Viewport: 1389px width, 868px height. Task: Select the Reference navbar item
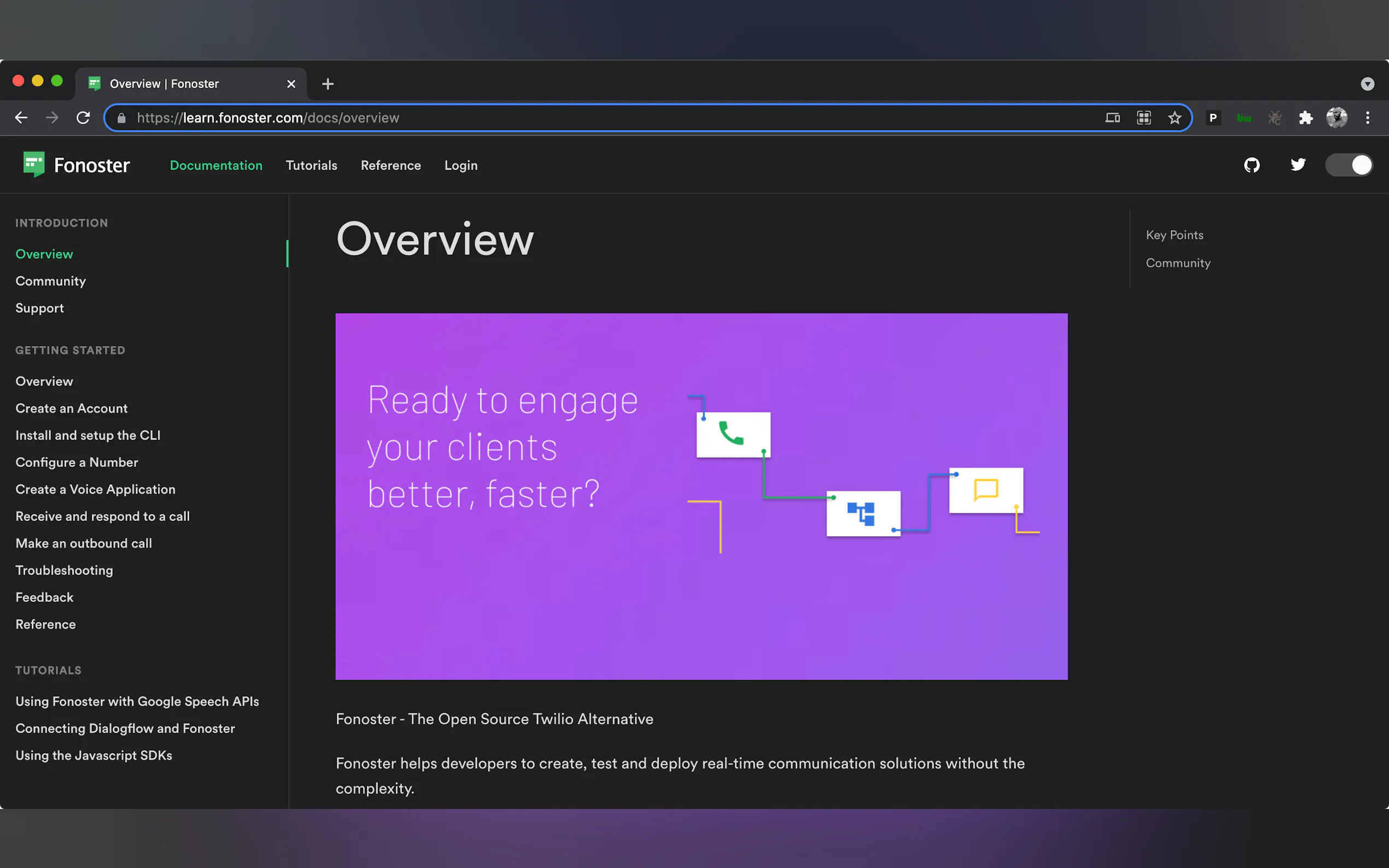point(390,165)
